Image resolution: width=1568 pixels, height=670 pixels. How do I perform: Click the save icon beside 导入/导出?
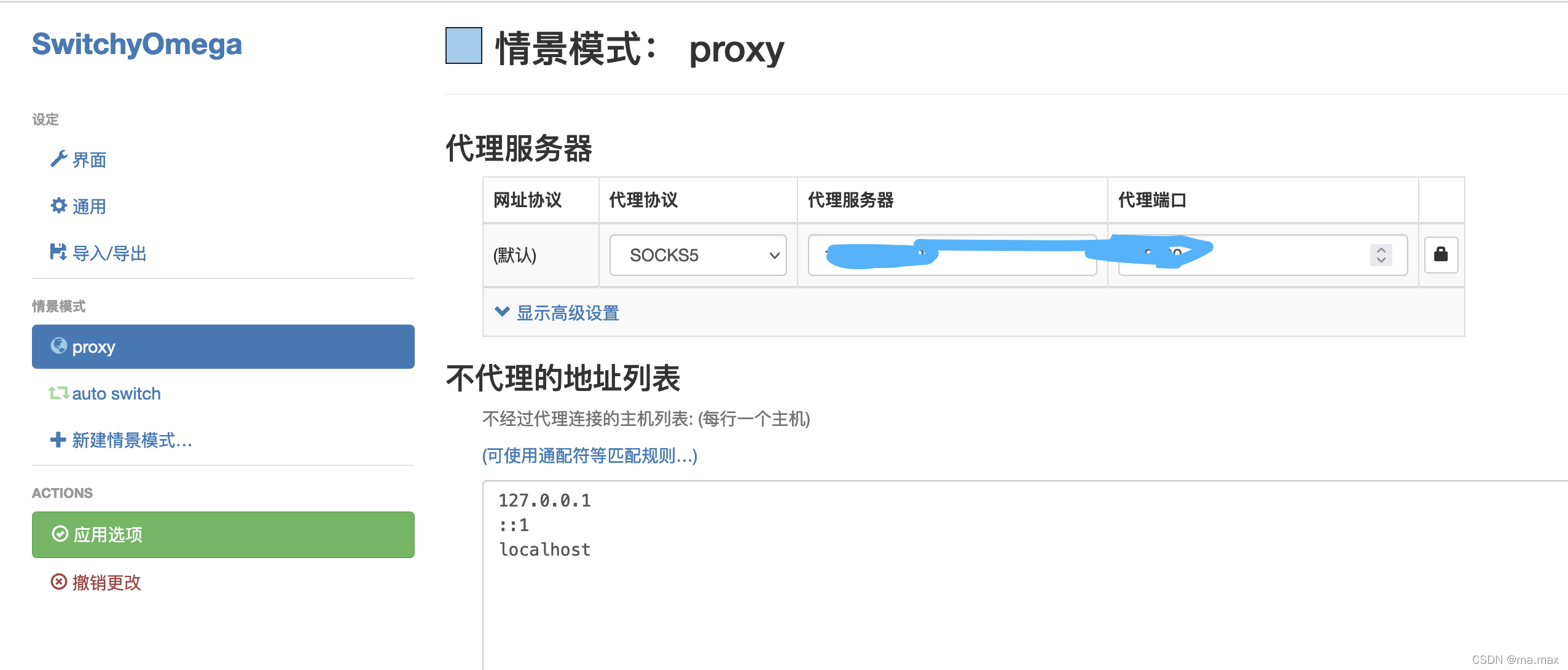tap(58, 252)
